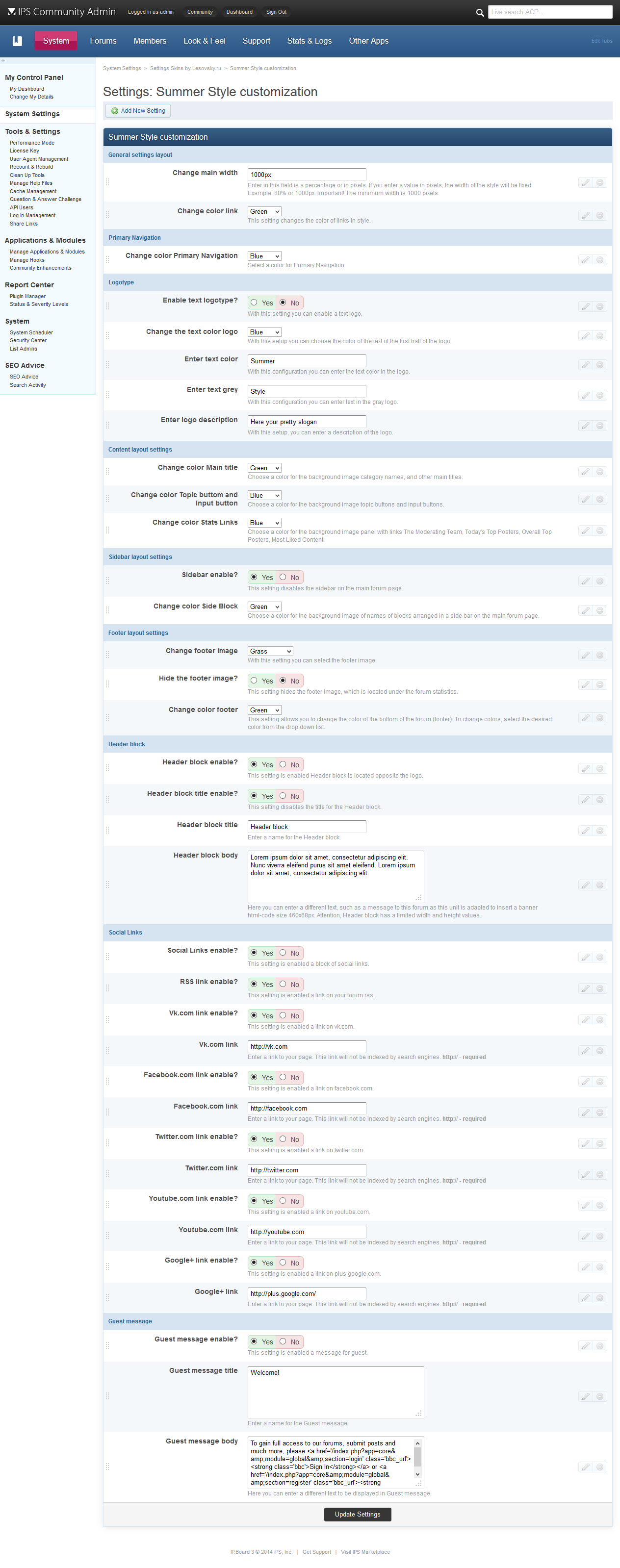Select Yes for Enable text logotype
The height and width of the screenshot is (1568, 620).
254,303
